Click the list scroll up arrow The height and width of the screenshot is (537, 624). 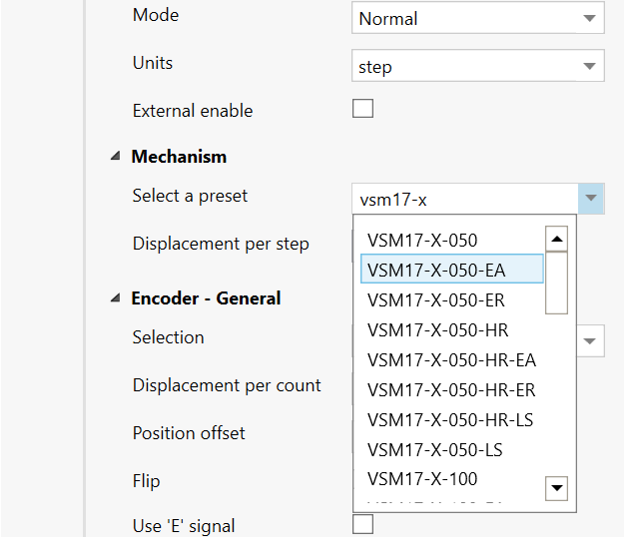(x=557, y=239)
